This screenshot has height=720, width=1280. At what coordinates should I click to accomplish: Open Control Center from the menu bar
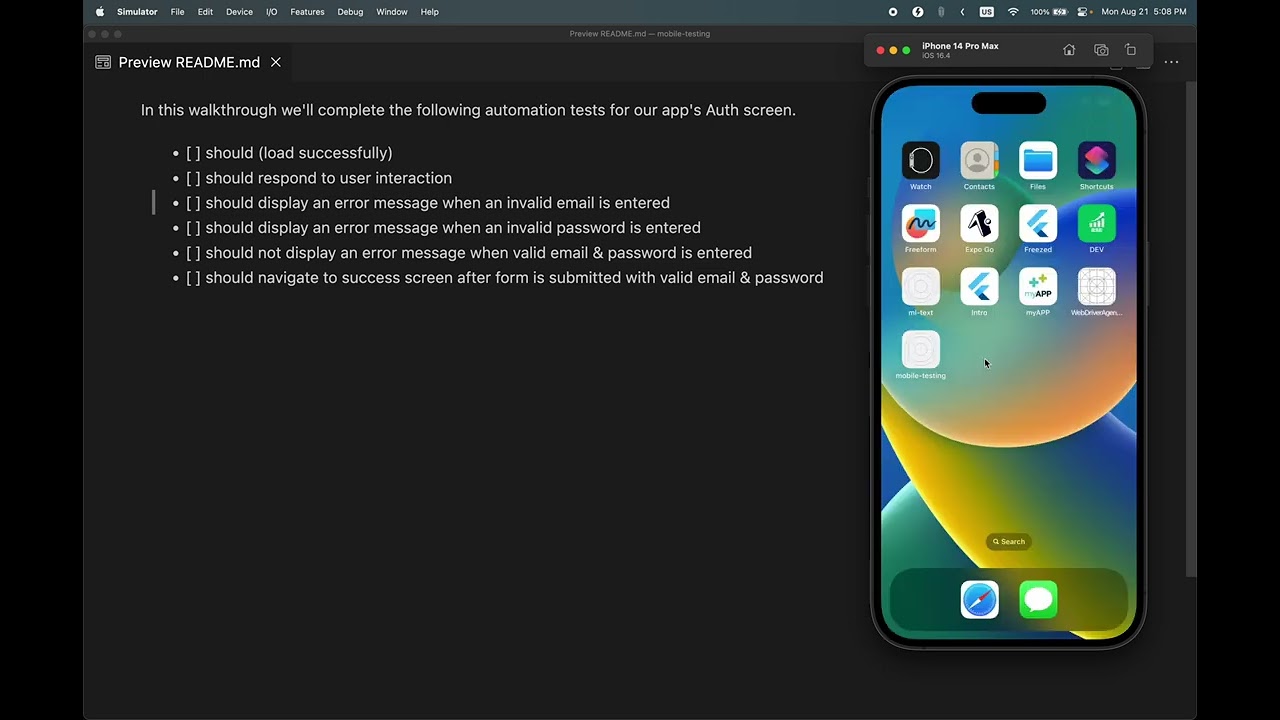click(1083, 12)
